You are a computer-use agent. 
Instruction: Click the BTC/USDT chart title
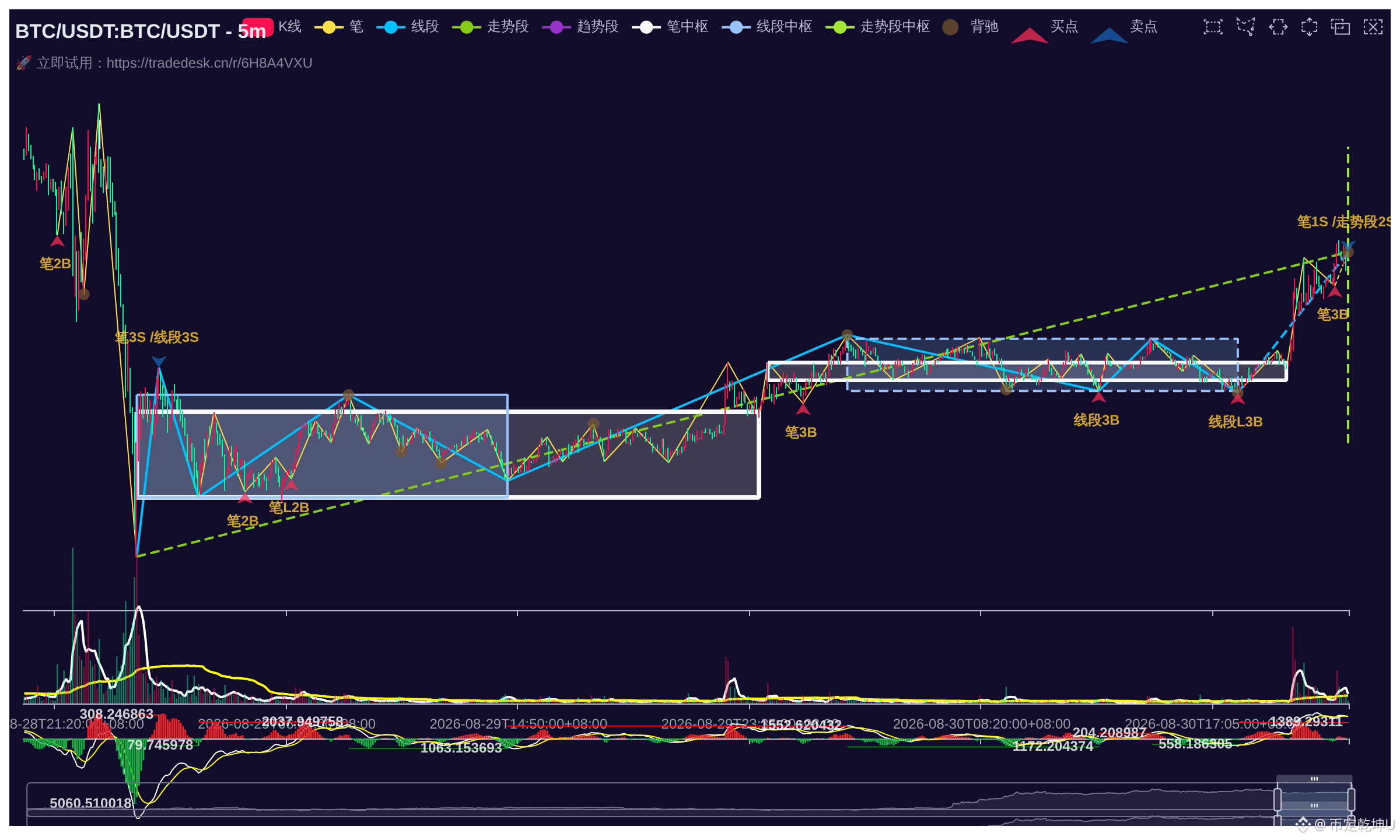[x=141, y=31]
